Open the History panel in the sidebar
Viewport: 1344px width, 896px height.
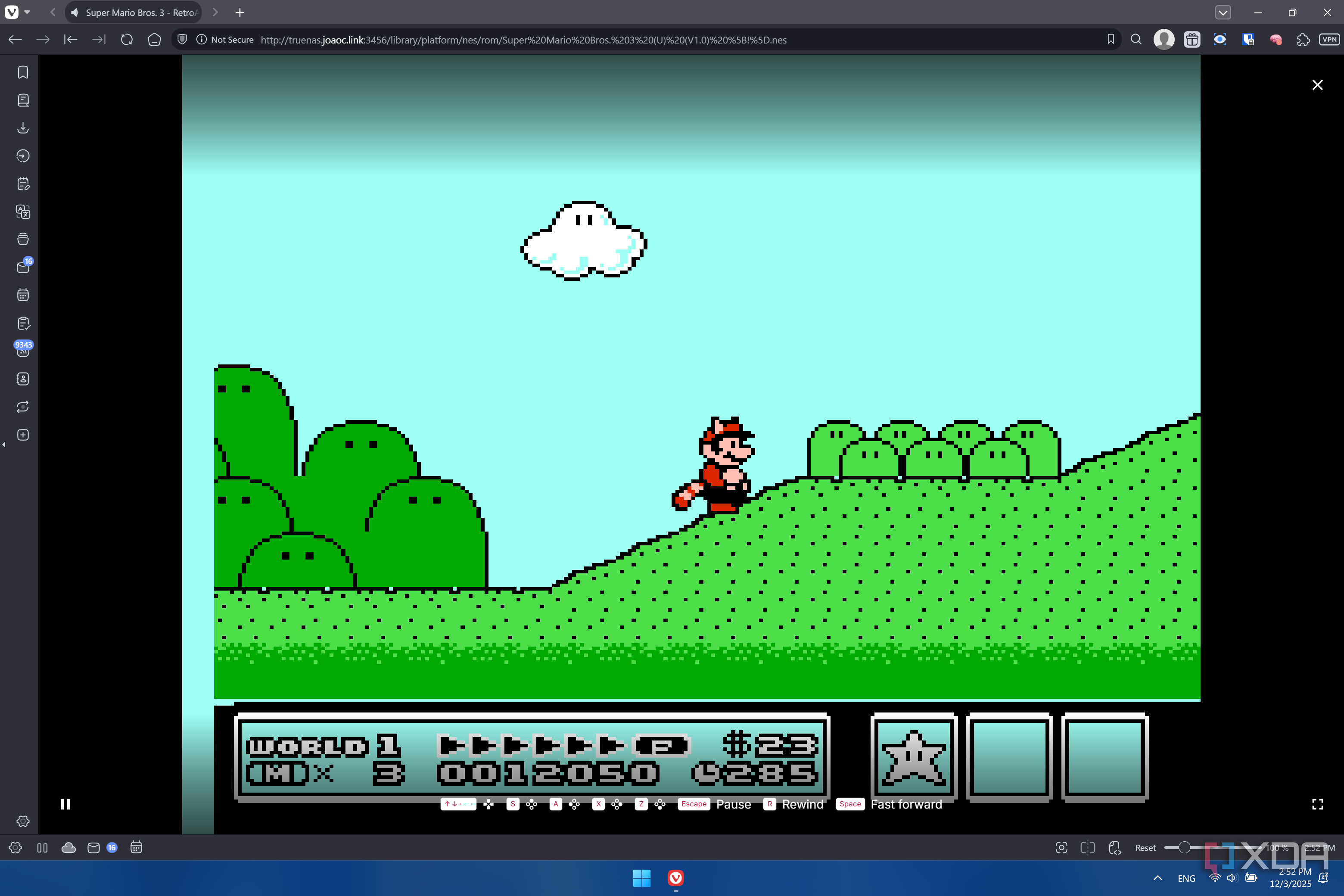click(x=23, y=156)
